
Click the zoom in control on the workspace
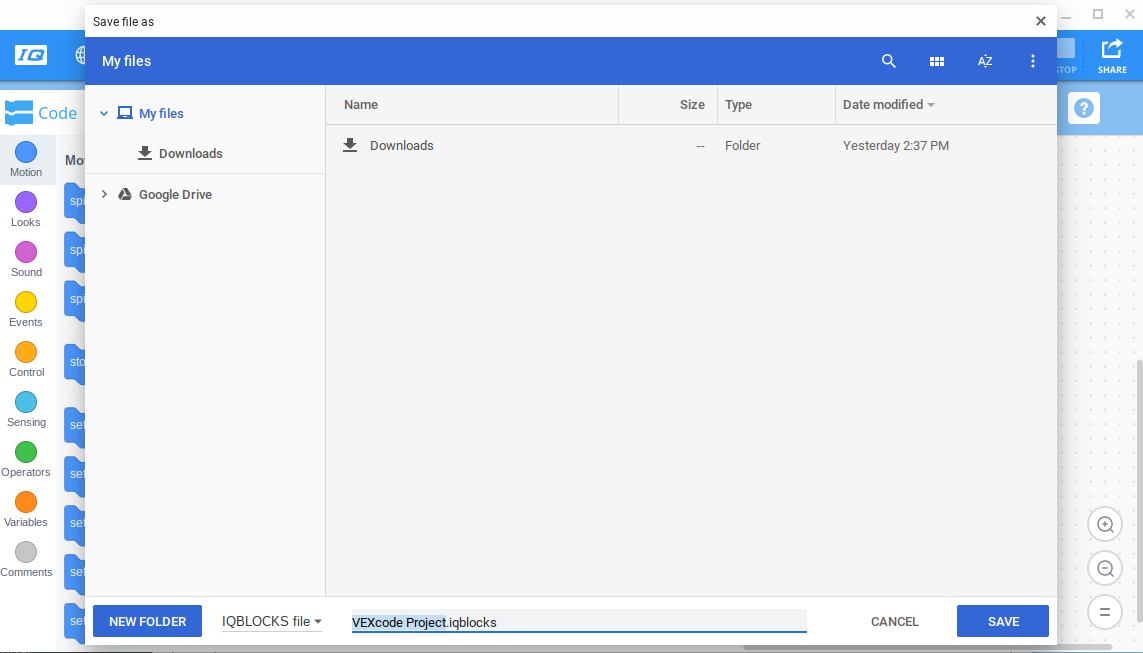tap(1105, 524)
